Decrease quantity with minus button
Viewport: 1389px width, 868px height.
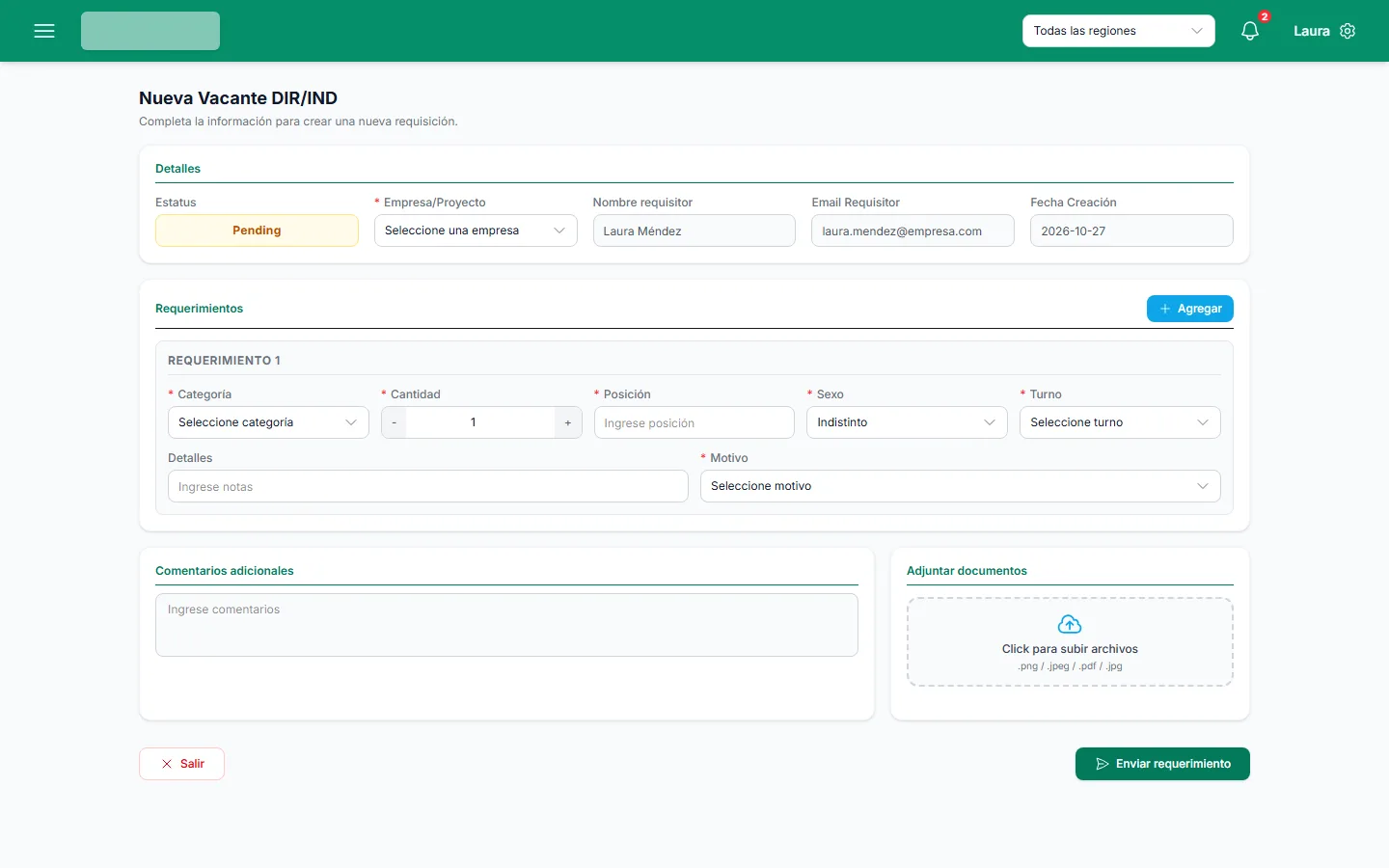point(394,422)
